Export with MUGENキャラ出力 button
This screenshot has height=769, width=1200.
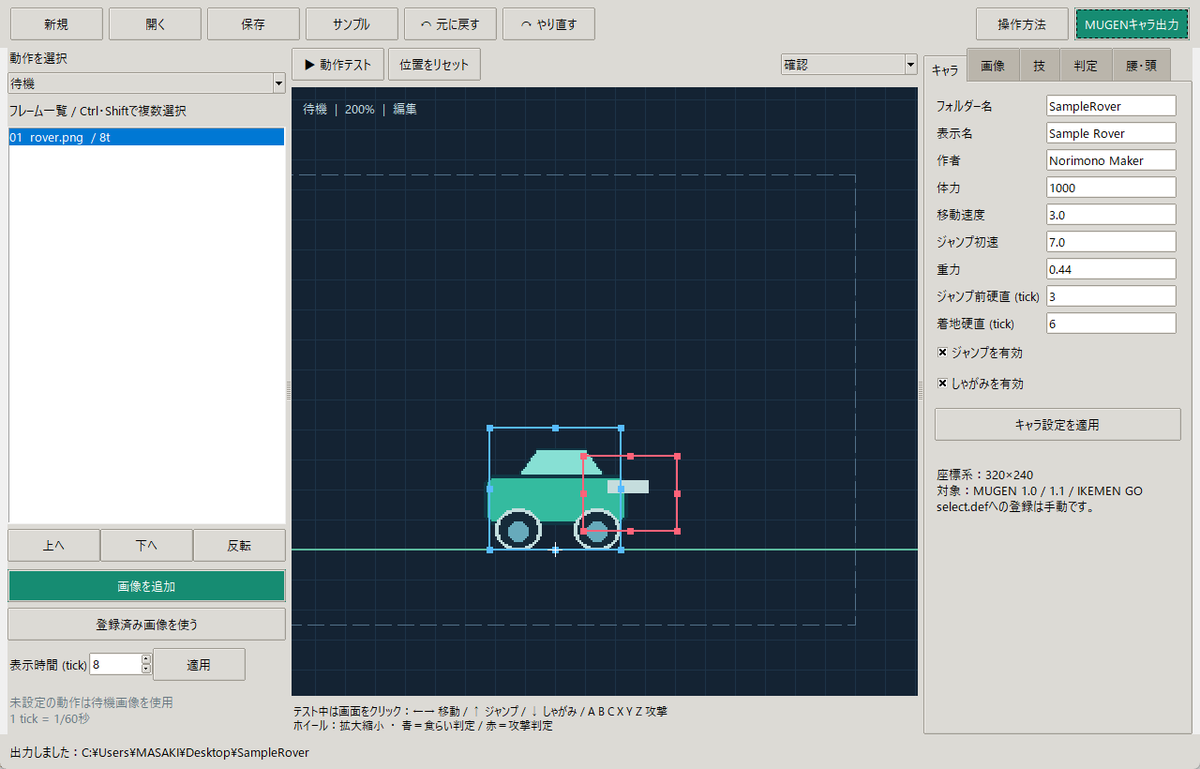point(1132,23)
